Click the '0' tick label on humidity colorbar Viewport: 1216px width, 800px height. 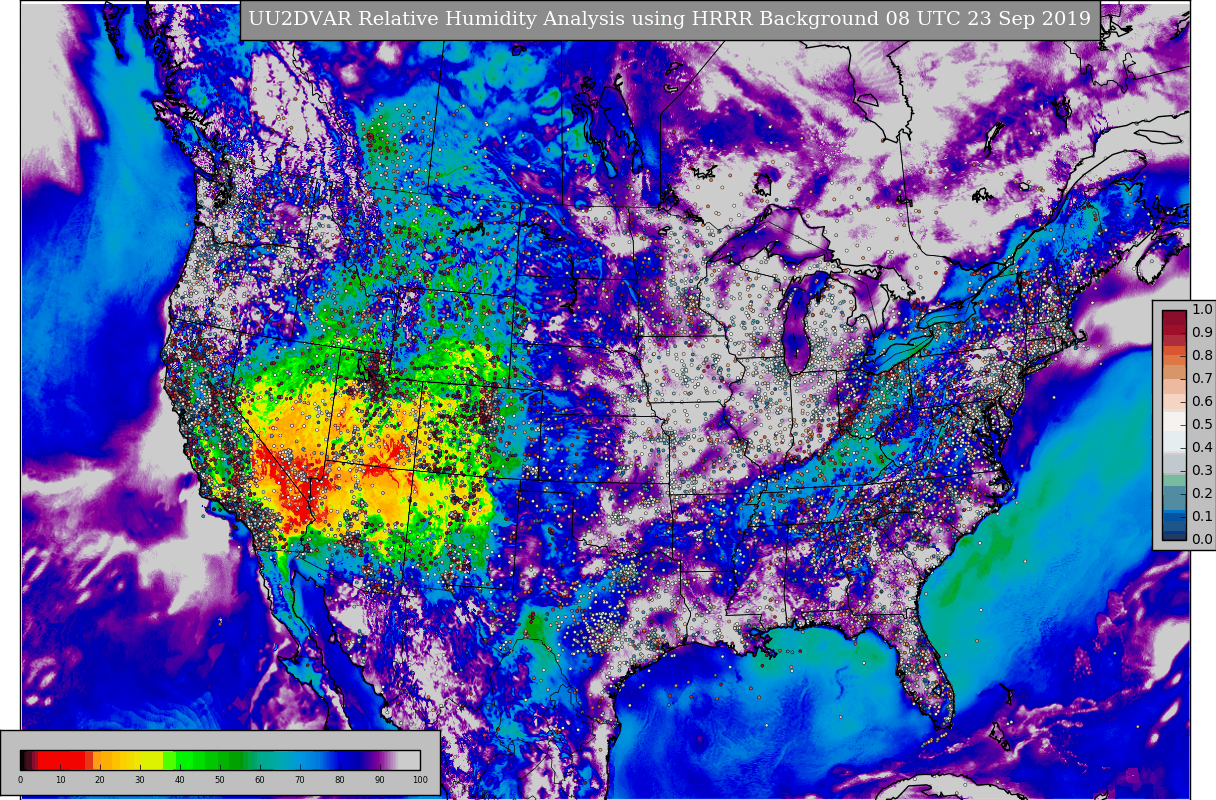[x=20, y=780]
